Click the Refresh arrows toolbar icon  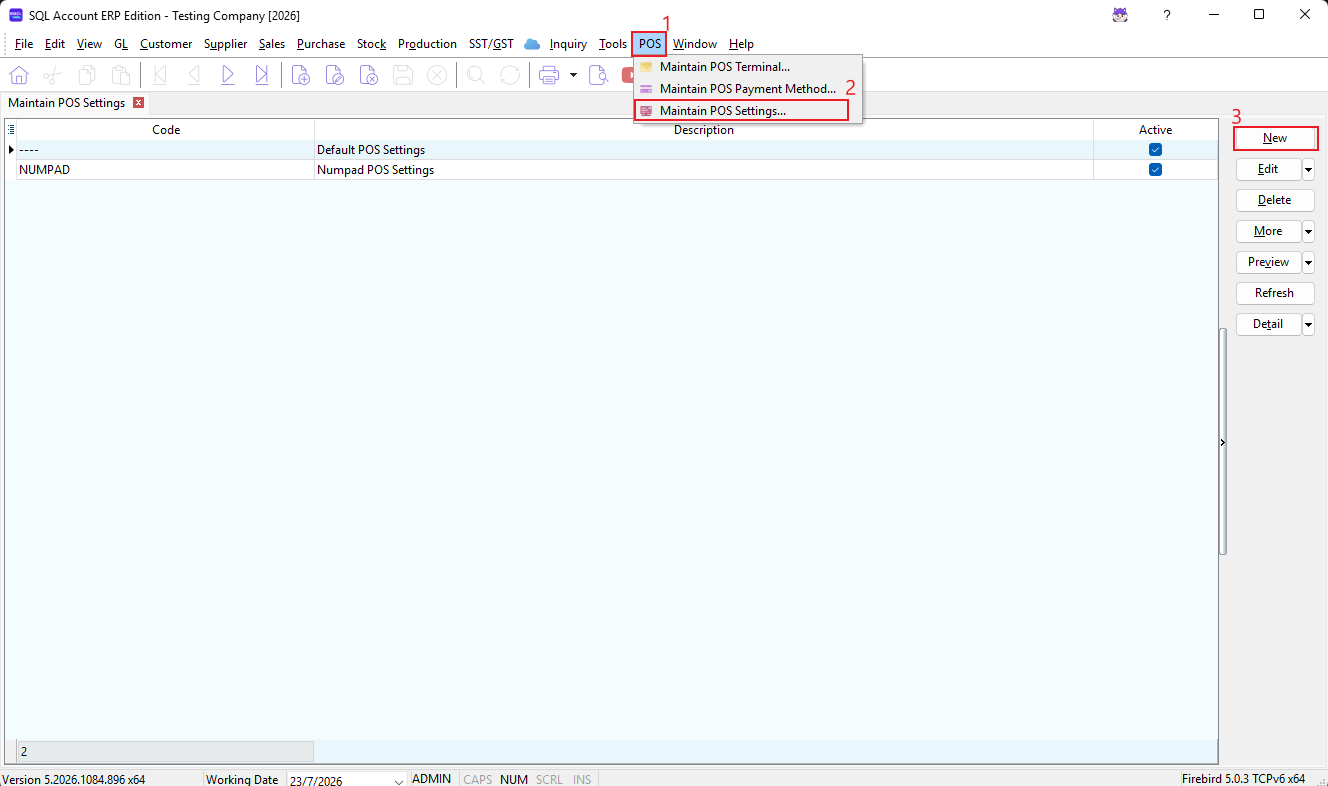click(510, 75)
